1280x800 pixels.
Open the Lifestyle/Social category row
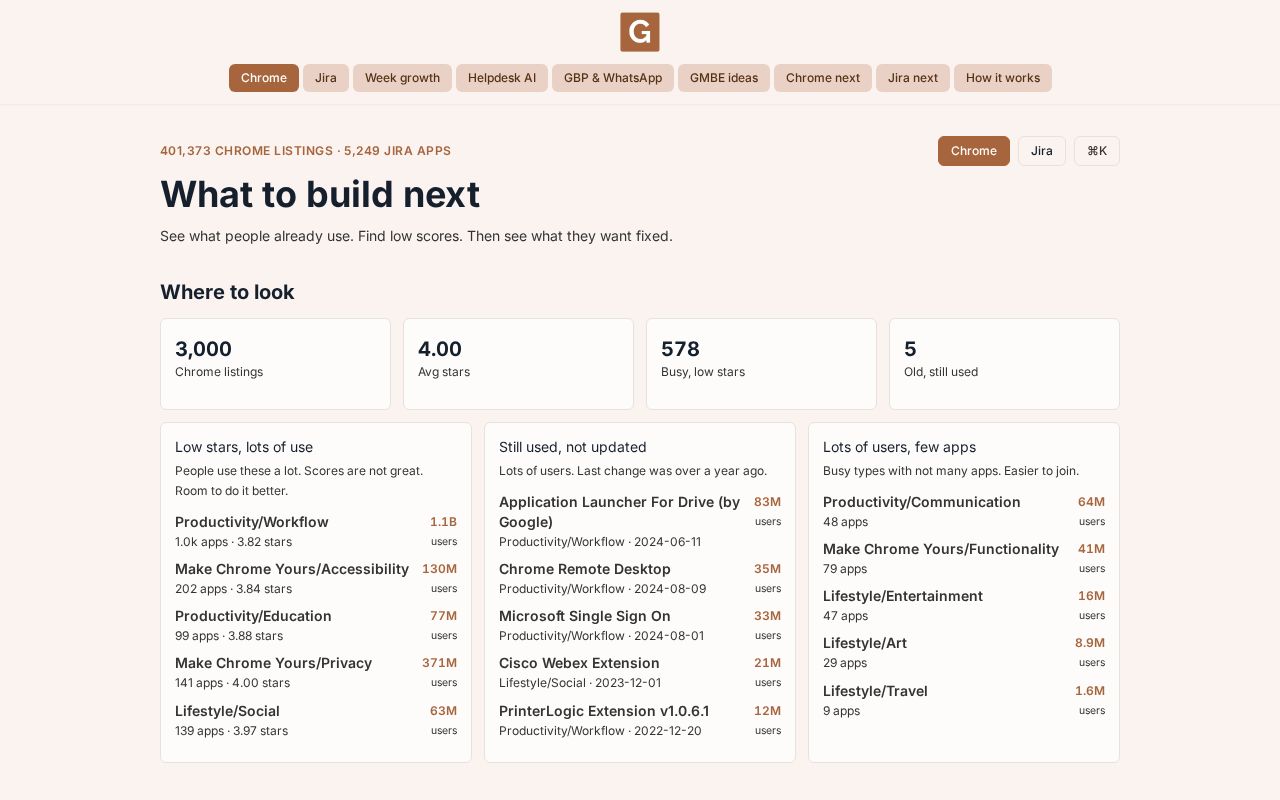[316, 720]
